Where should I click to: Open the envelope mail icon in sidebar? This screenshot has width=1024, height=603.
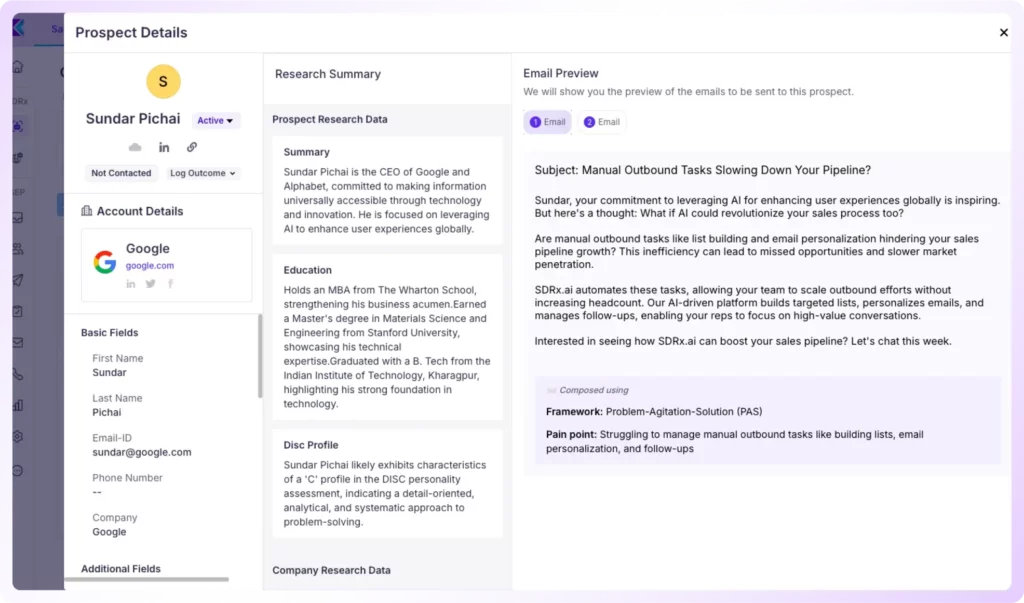[x=18, y=342]
